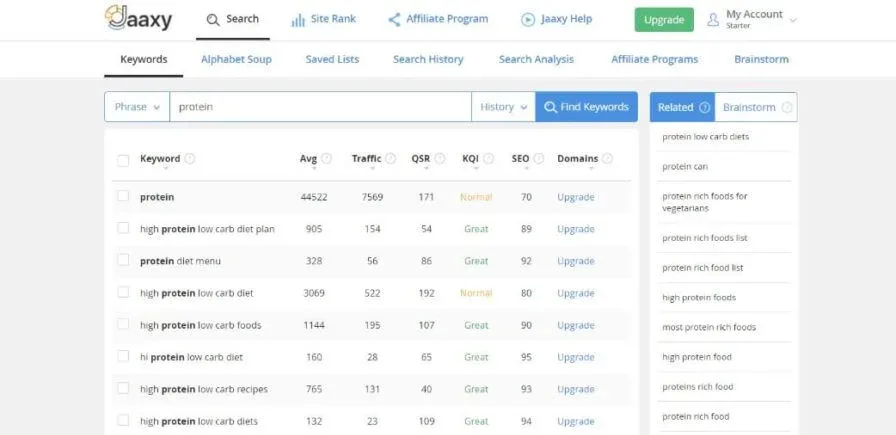
Task: Click related term 'protein low carb diets'
Action: pyautogui.click(x=706, y=137)
